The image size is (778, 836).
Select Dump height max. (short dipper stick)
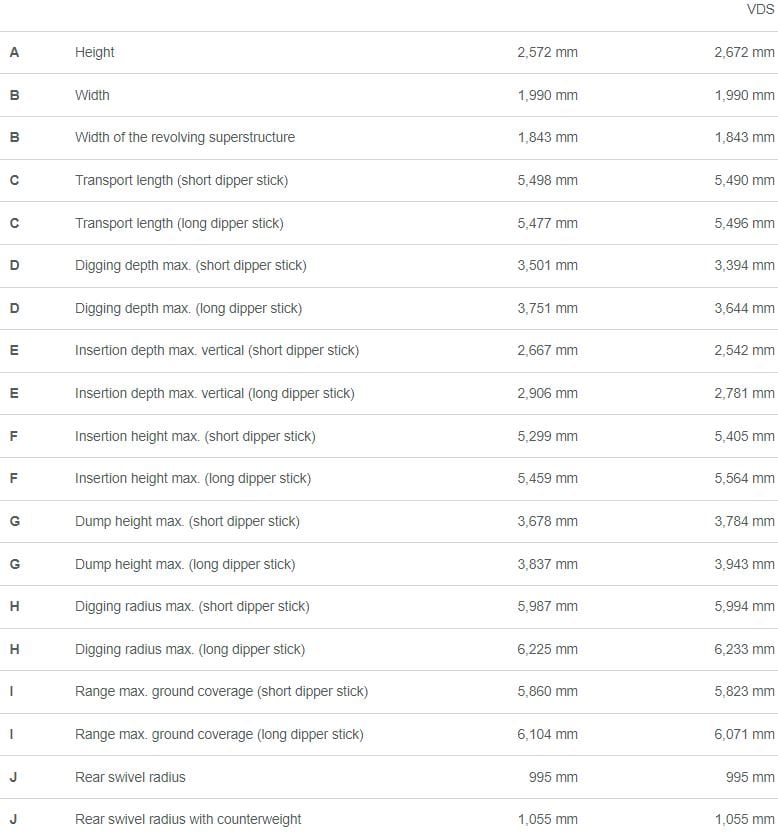pyautogui.click(x=187, y=521)
